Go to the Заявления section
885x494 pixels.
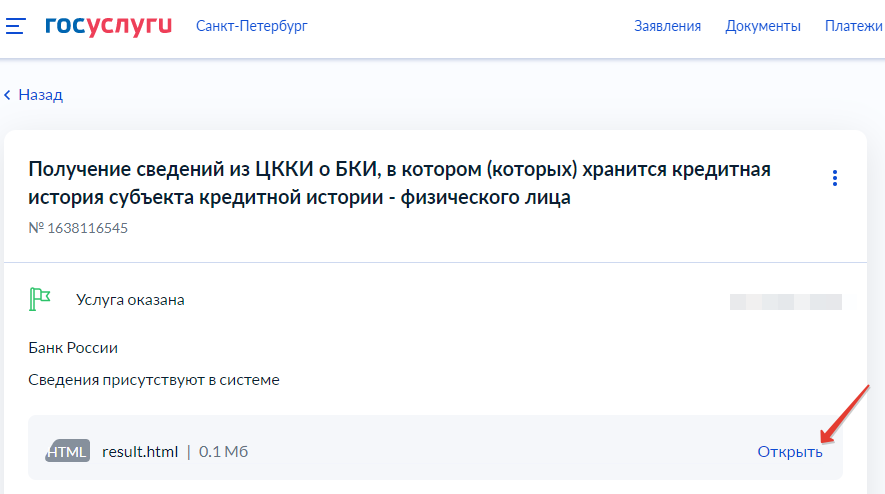667,26
